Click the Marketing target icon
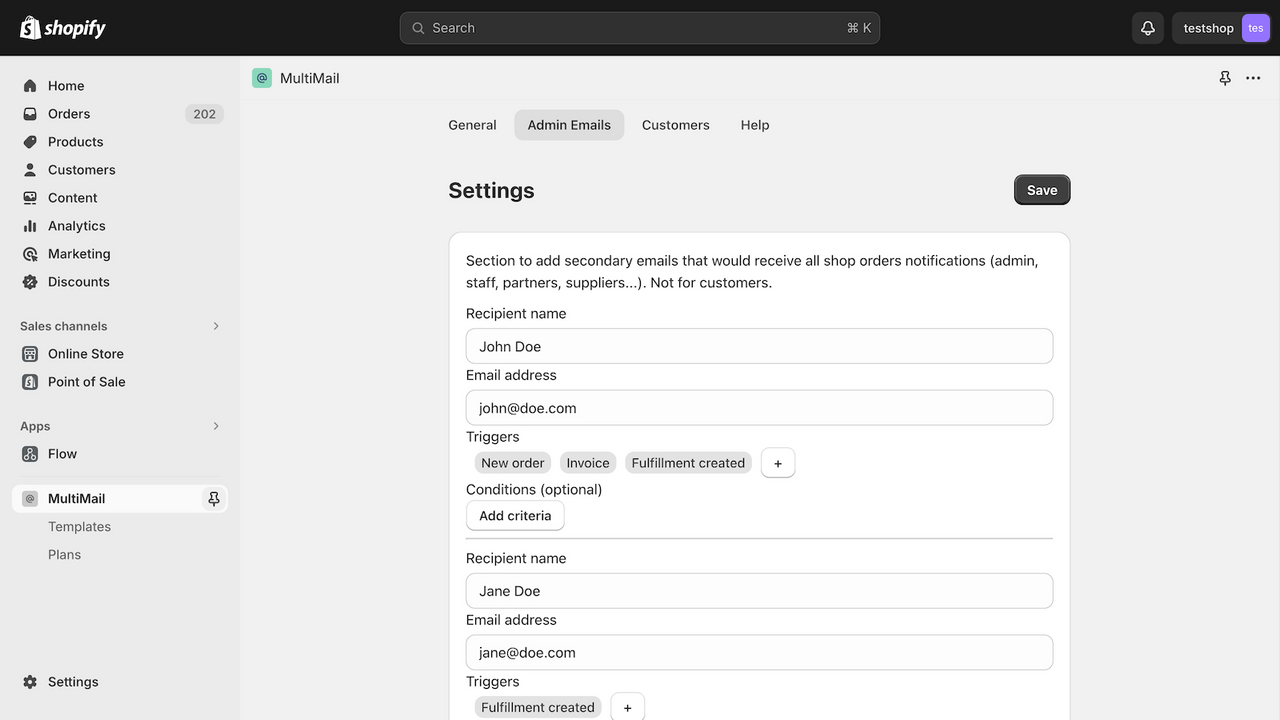The image size is (1280, 720). click(30, 254)
